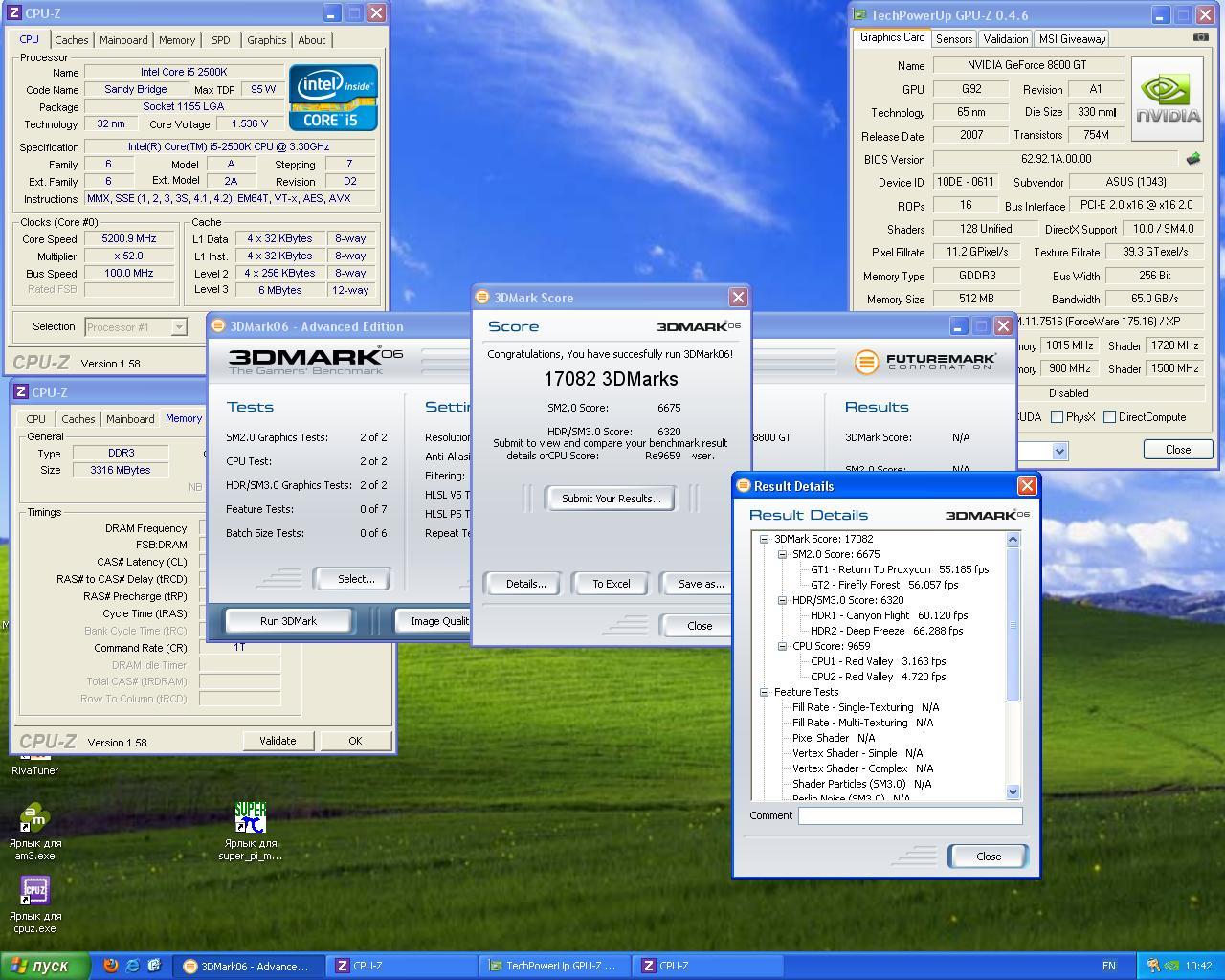Click OK in the lower CPU-Z window
1225x980 pixels.
tap(354, 741)
